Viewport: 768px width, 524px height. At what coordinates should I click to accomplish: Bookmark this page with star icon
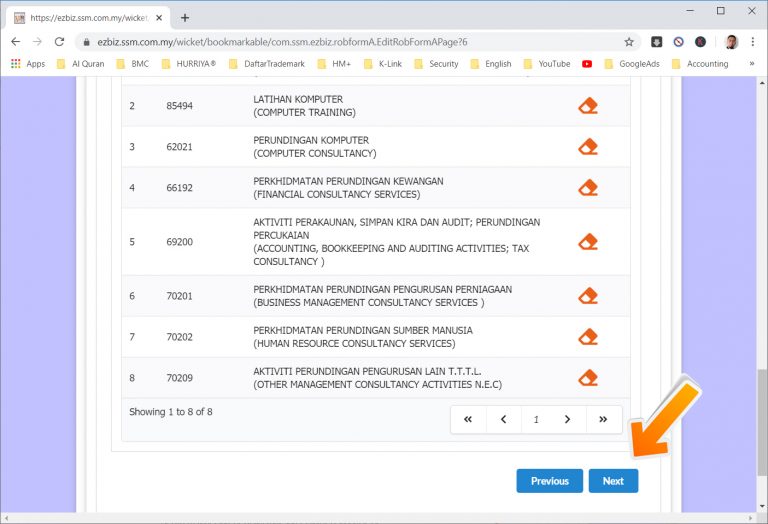click(x=629, y=42)
